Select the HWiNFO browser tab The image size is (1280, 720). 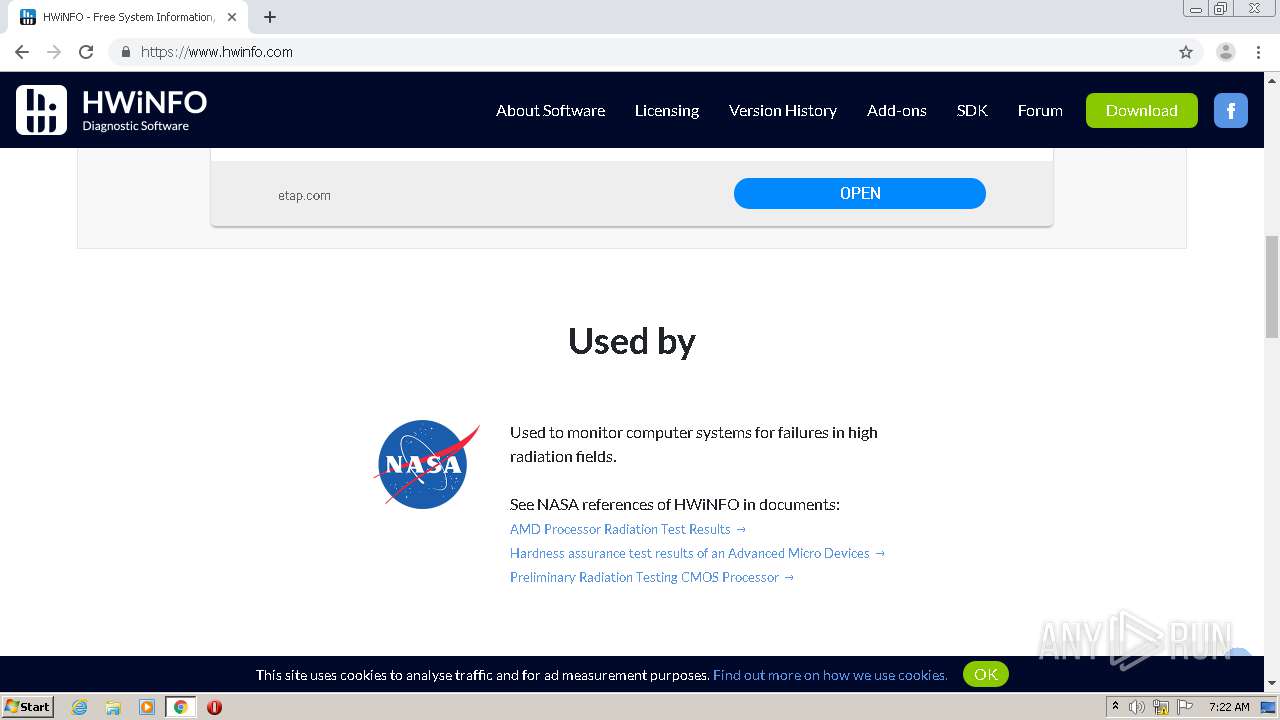pos(130,17)
